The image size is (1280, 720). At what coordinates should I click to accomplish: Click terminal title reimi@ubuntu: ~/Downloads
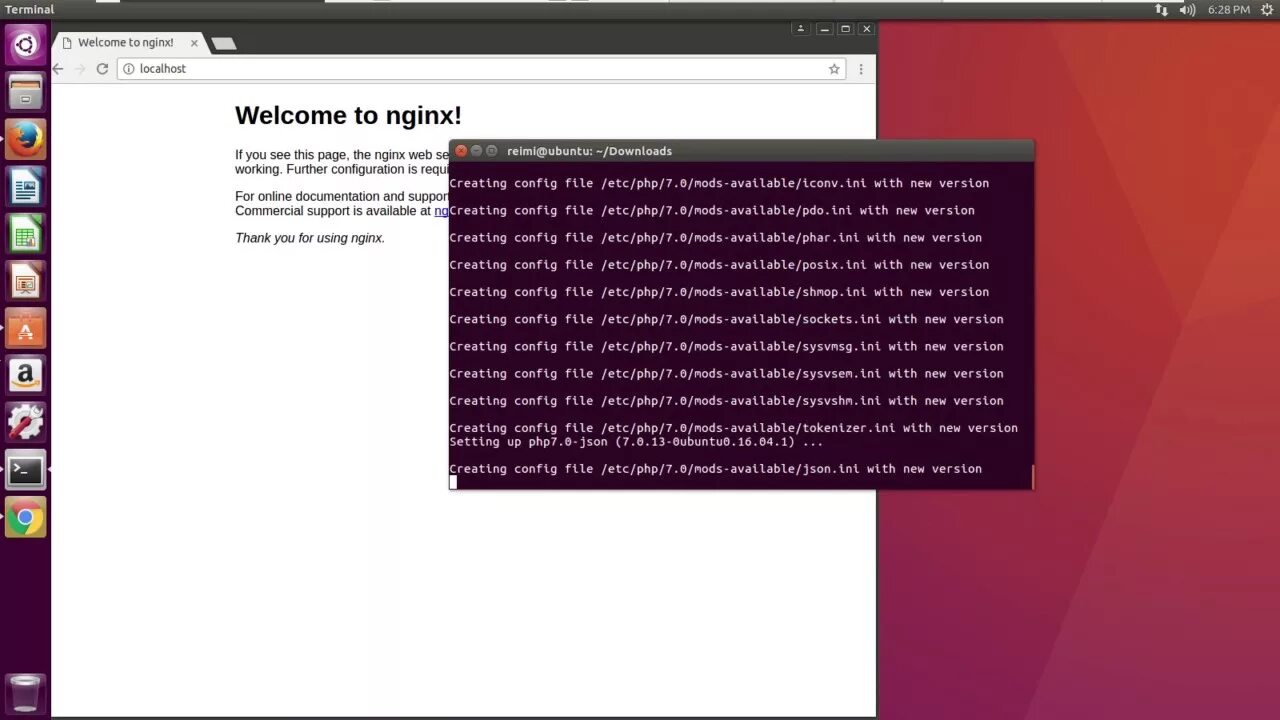coord(589,151)
